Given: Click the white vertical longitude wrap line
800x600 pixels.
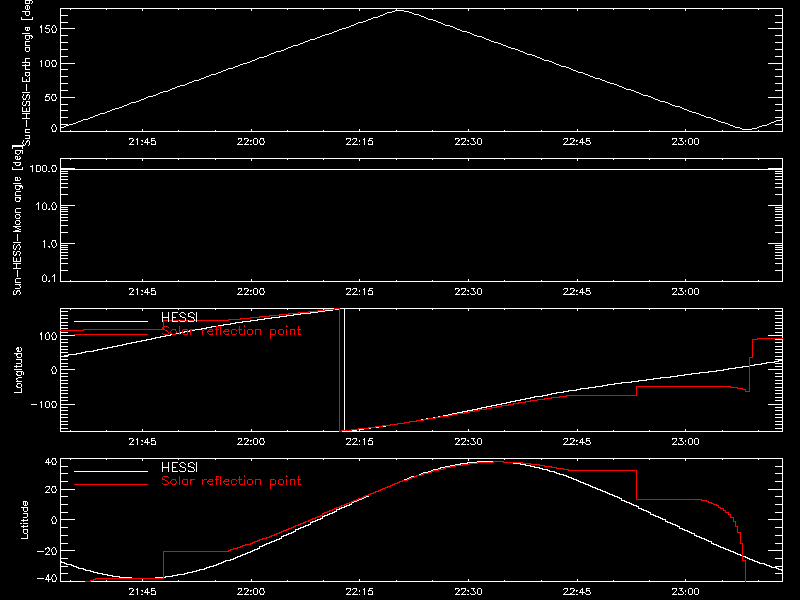Looking at the screenshot, I should tap(344, 370).
